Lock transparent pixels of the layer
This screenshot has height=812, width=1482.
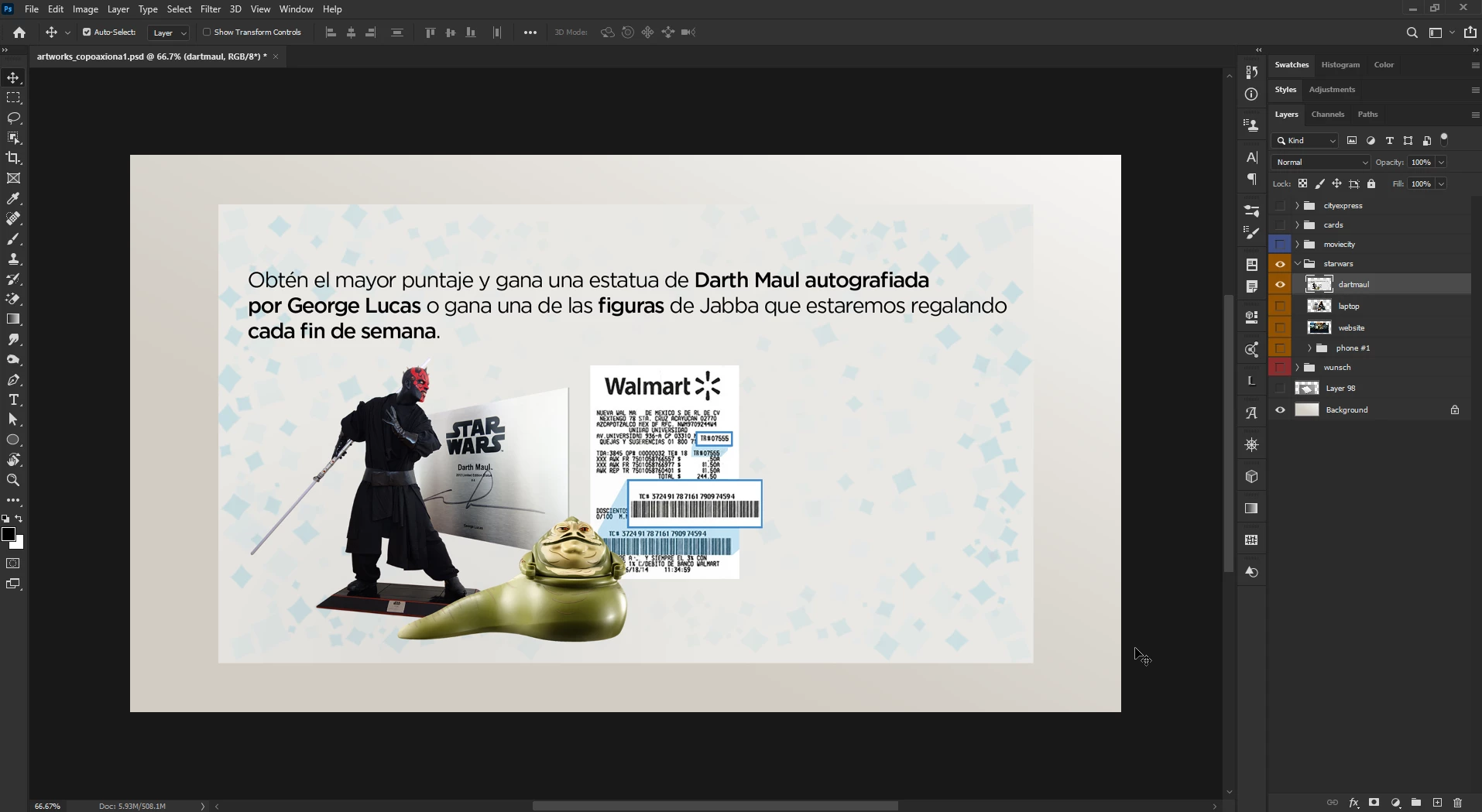tap(1302, 184)
